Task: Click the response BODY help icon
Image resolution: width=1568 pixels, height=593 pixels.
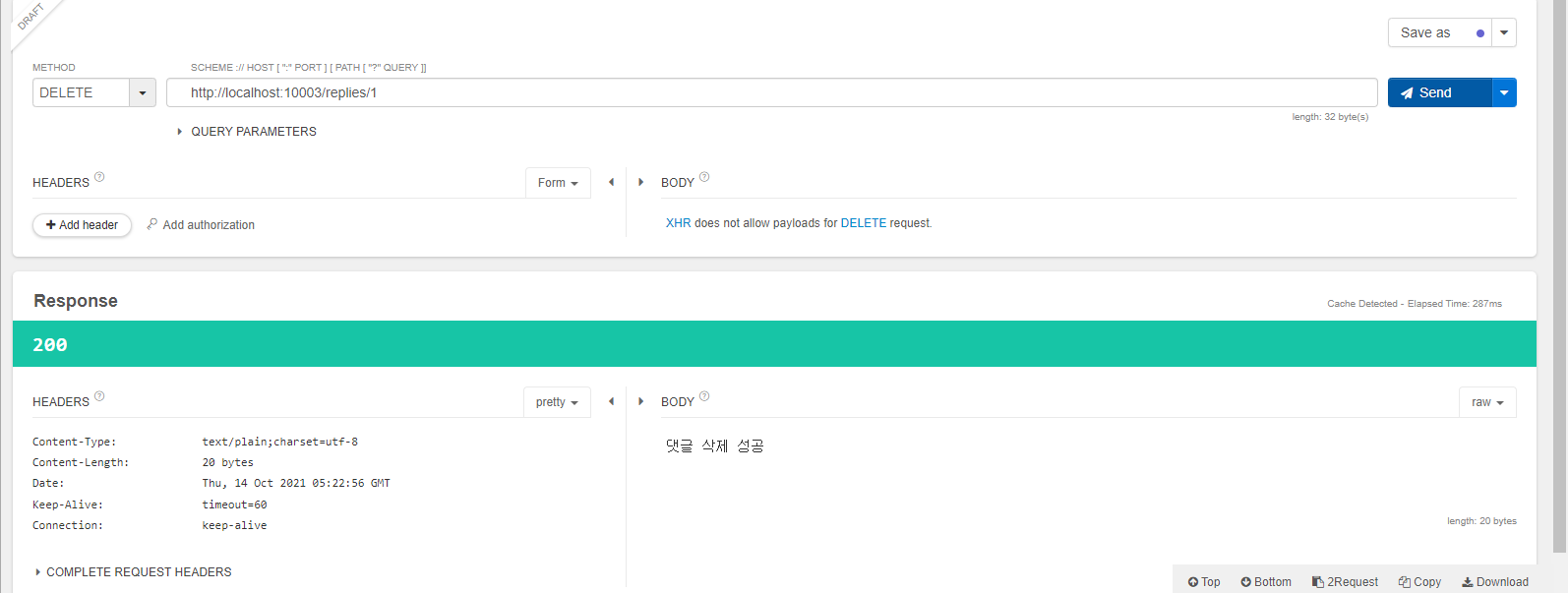Action: point(704,396)
